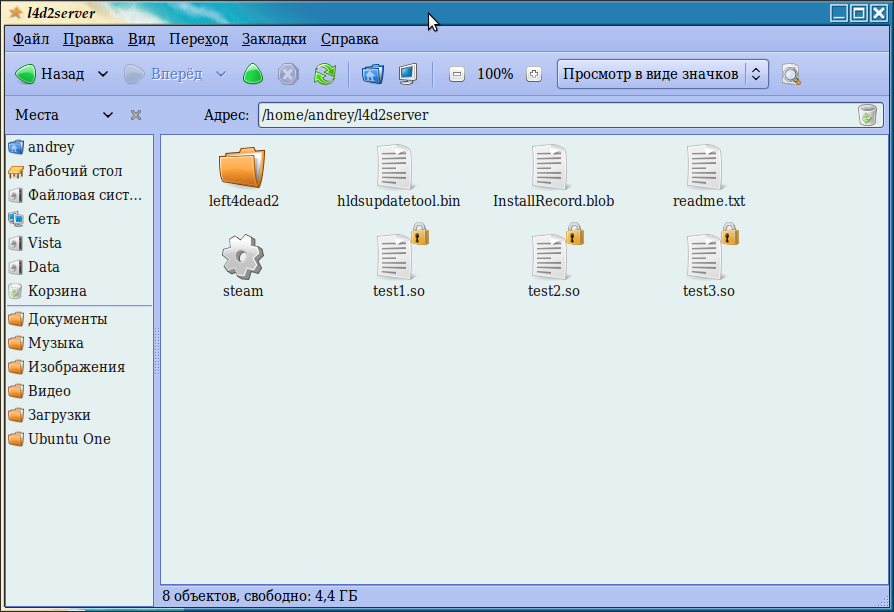Zoom out with the minus button
The image size is (894, 612).
(457, 74)
